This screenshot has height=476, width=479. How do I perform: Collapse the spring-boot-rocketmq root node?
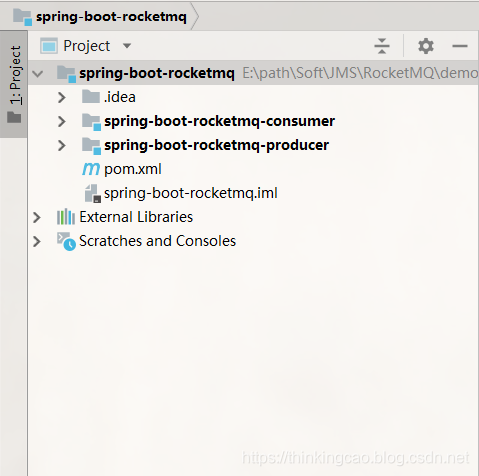click(x=38, y=74)
